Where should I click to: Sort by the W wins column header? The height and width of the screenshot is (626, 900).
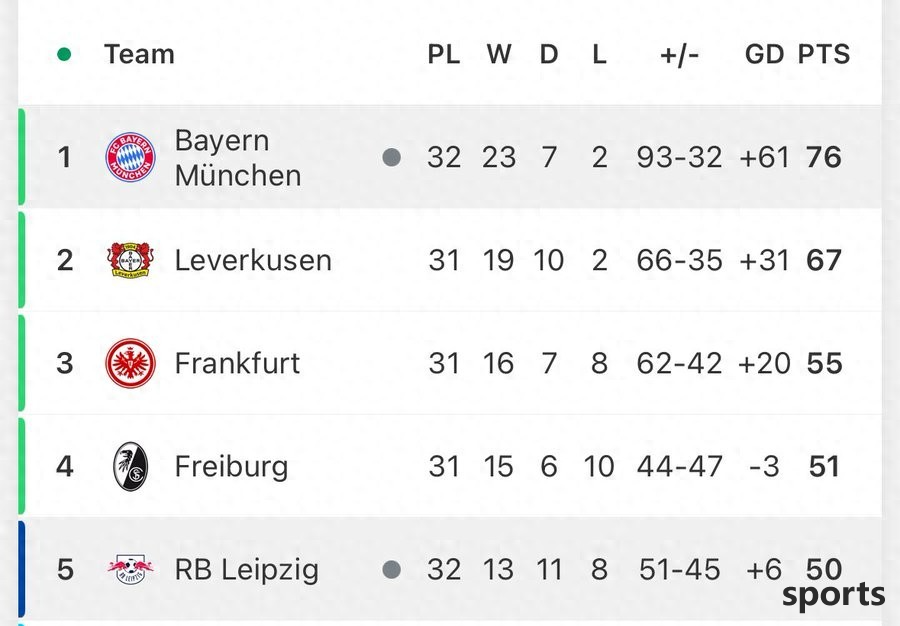point(499,55)
